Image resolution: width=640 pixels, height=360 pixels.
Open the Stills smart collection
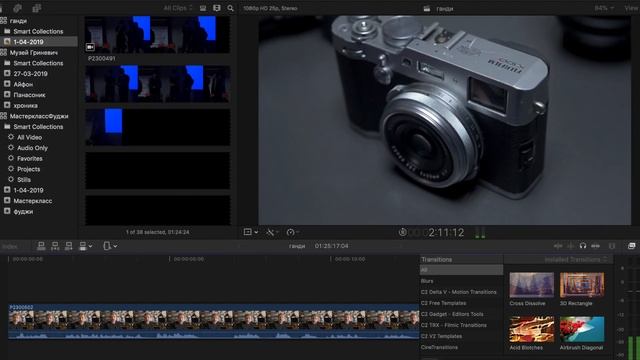click(24, 180)
